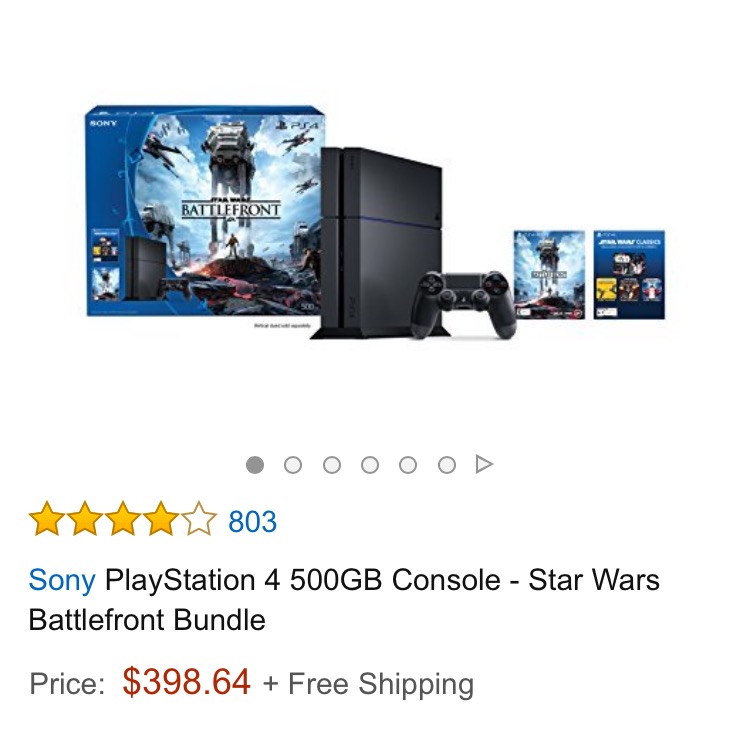The height and width of the screenshot is (740, 750).
Task: Select the second image carousel dot
Action: point(293,464)
